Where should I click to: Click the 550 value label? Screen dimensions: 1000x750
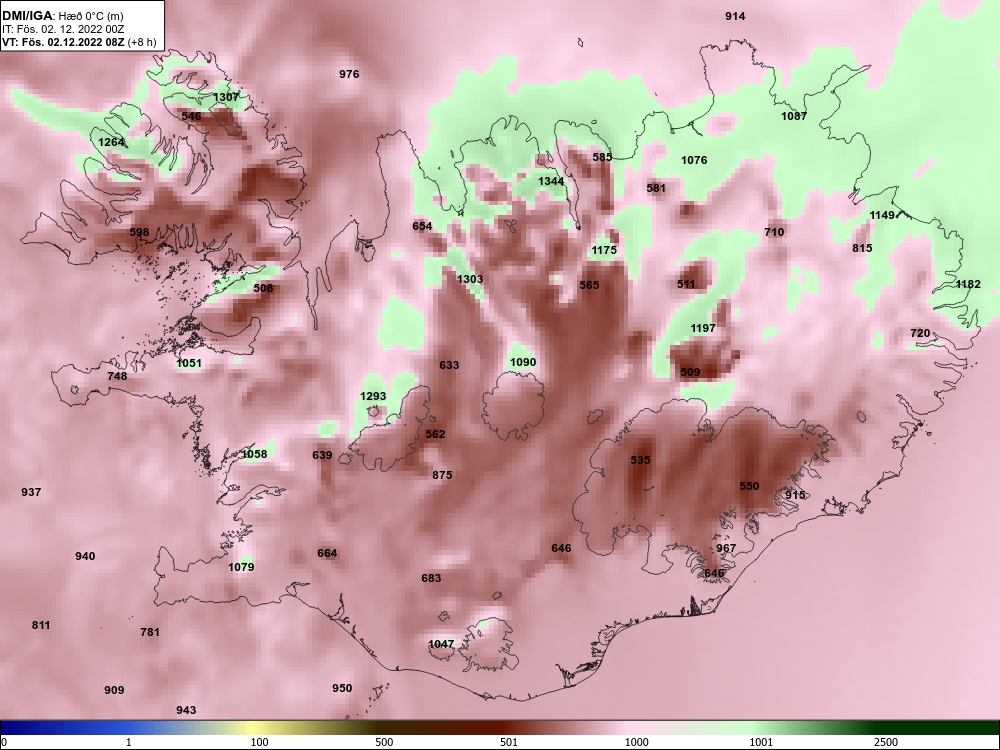749,485
